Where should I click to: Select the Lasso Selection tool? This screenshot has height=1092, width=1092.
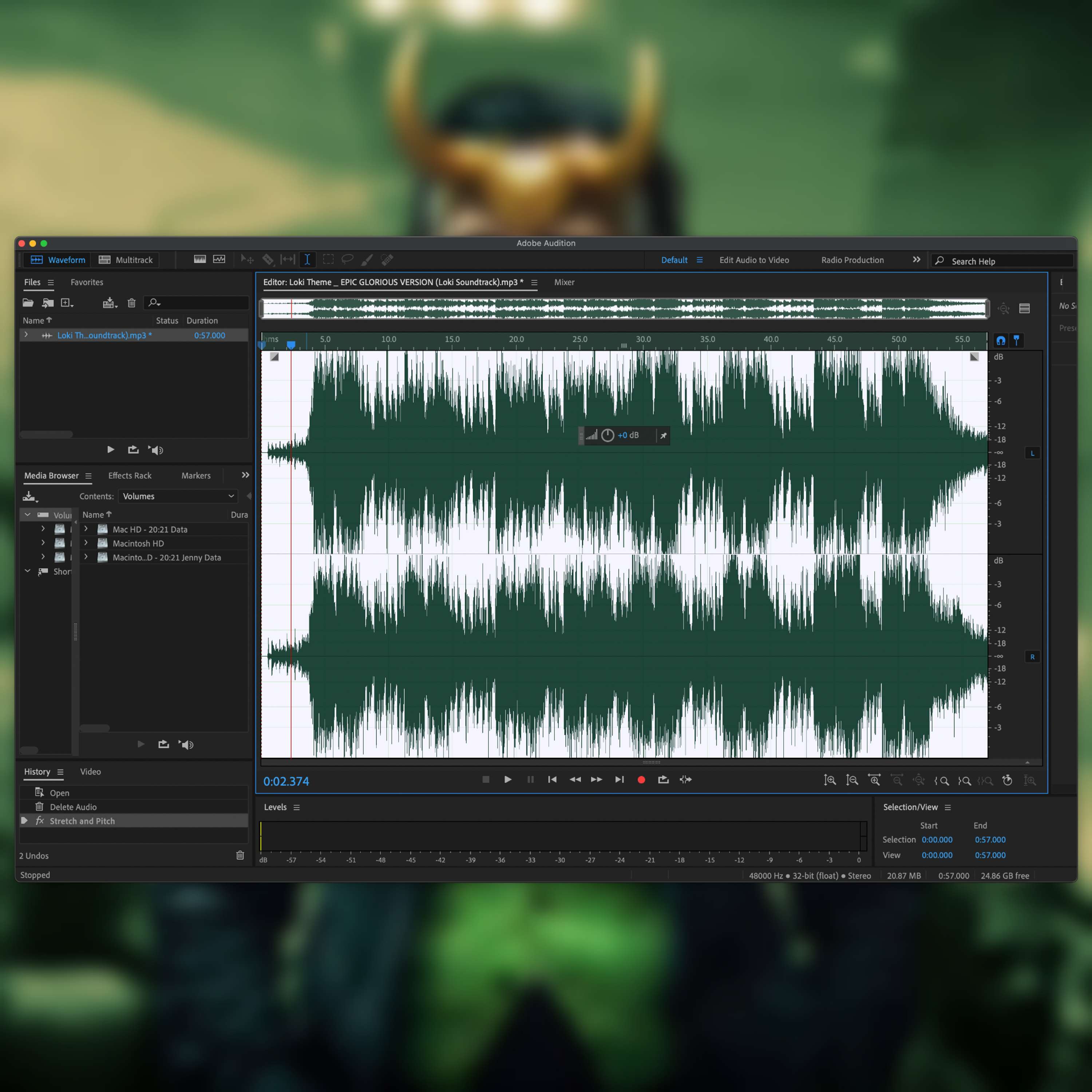[x=347, y=260]
